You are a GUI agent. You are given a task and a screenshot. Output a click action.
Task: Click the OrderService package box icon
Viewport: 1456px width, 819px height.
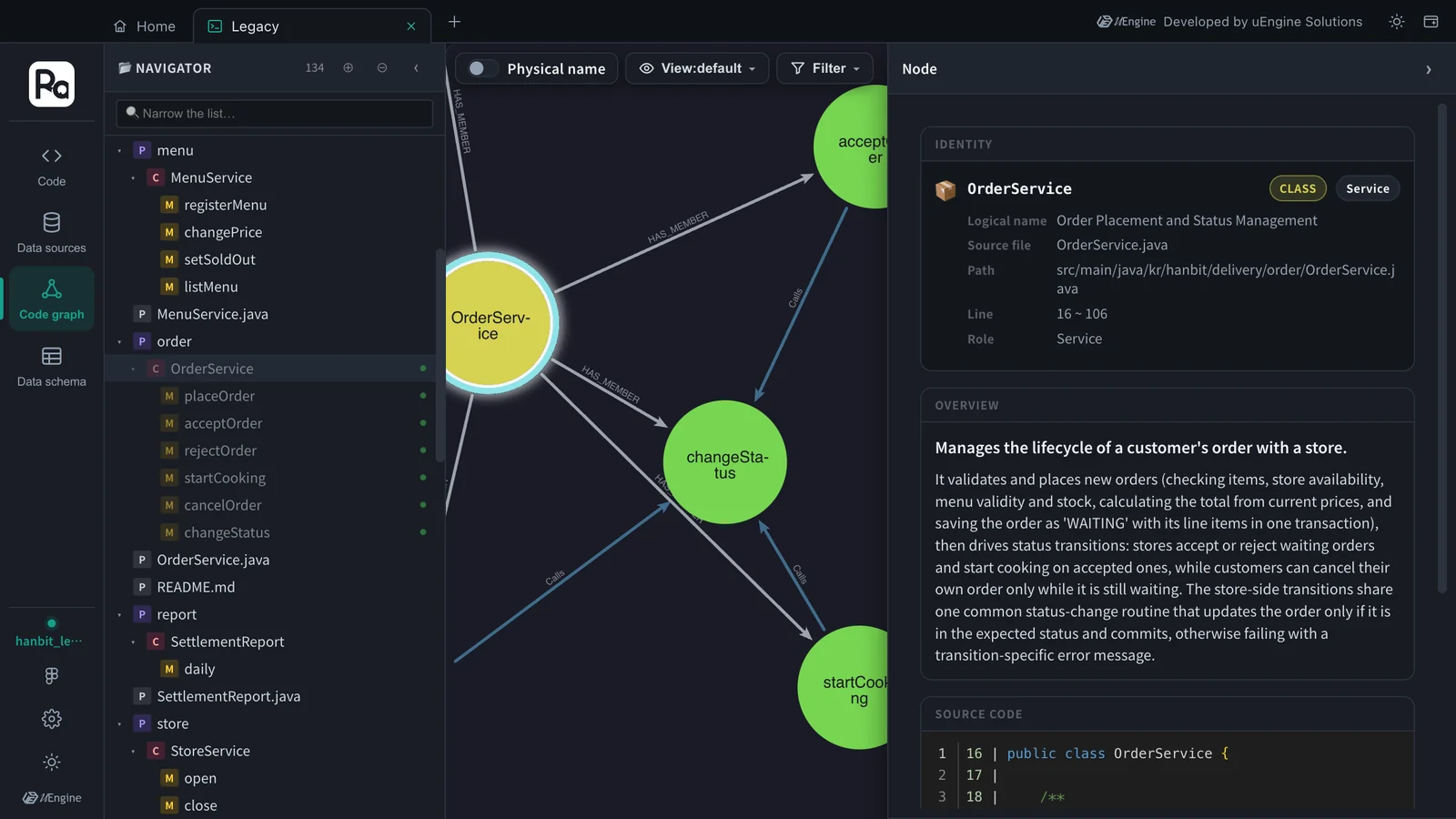pyautogui.click(x=945, y=189)
